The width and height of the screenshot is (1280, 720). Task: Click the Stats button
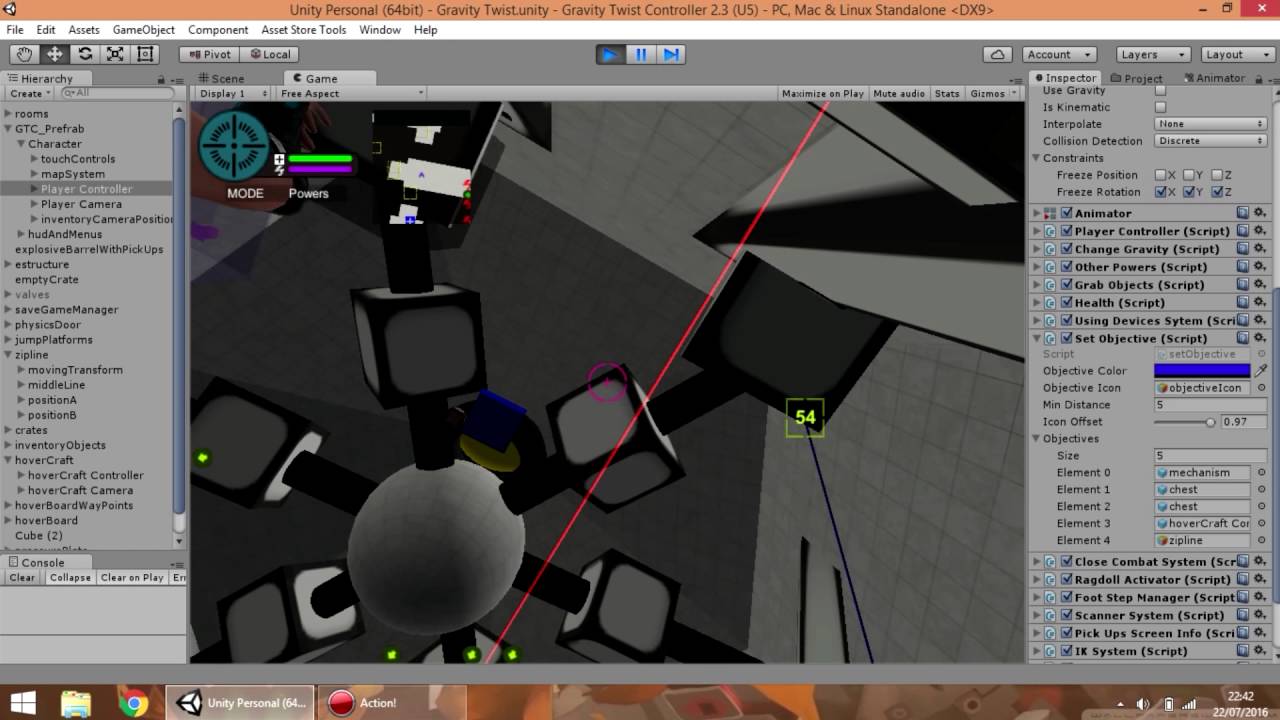pyautogui.click(x=947, y=93)
